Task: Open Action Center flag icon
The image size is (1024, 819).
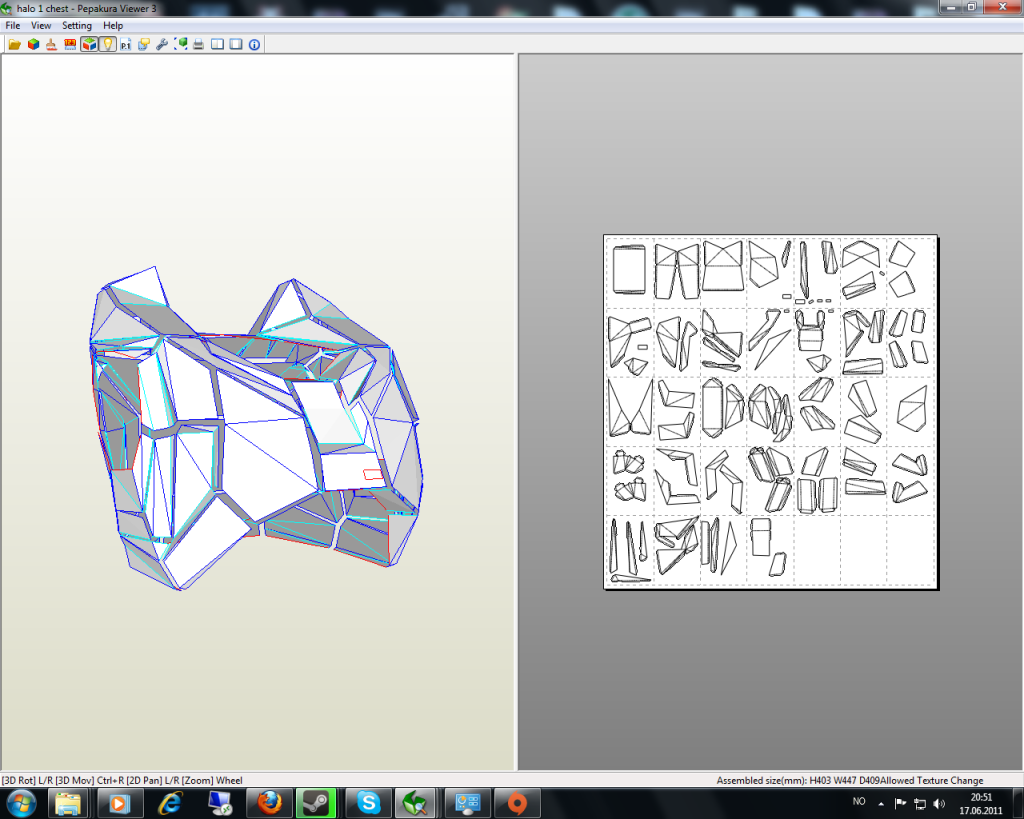Action: [900, 803]
